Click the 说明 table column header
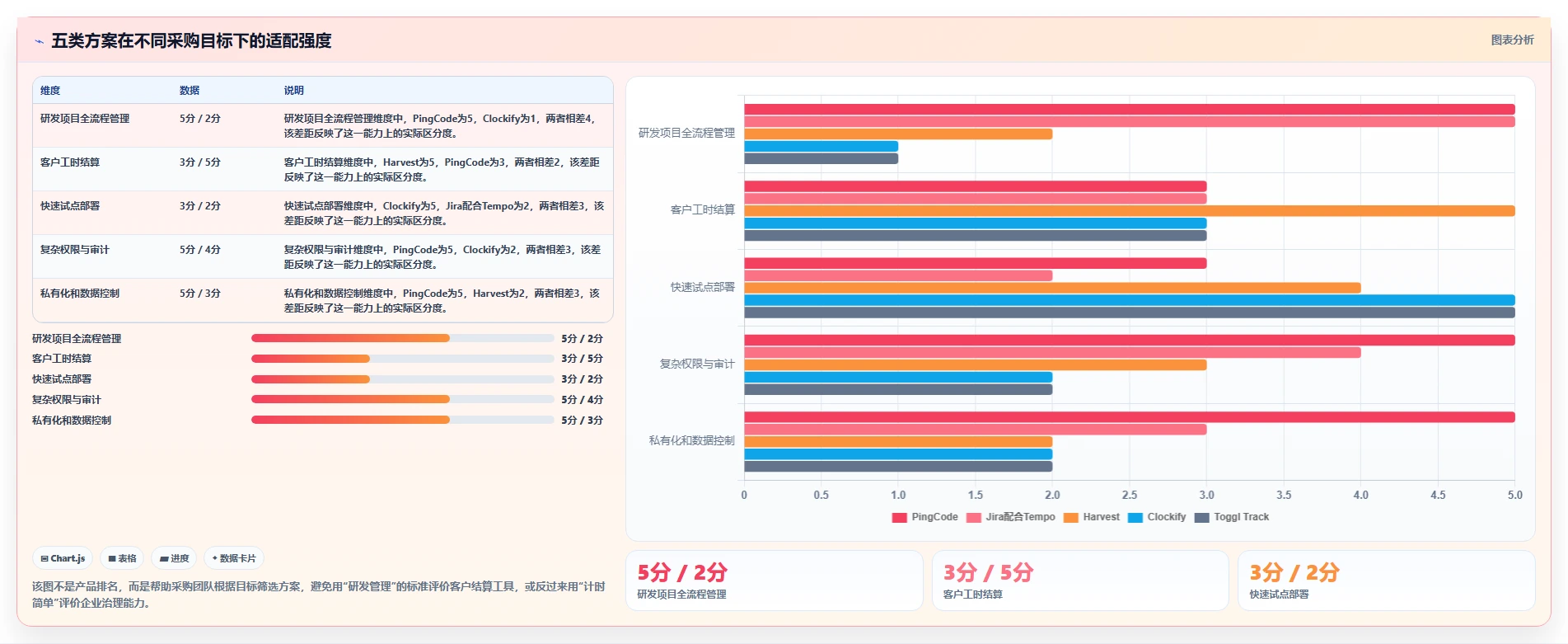The height and width of the screenshot is (644, 1568). (294, 91)
